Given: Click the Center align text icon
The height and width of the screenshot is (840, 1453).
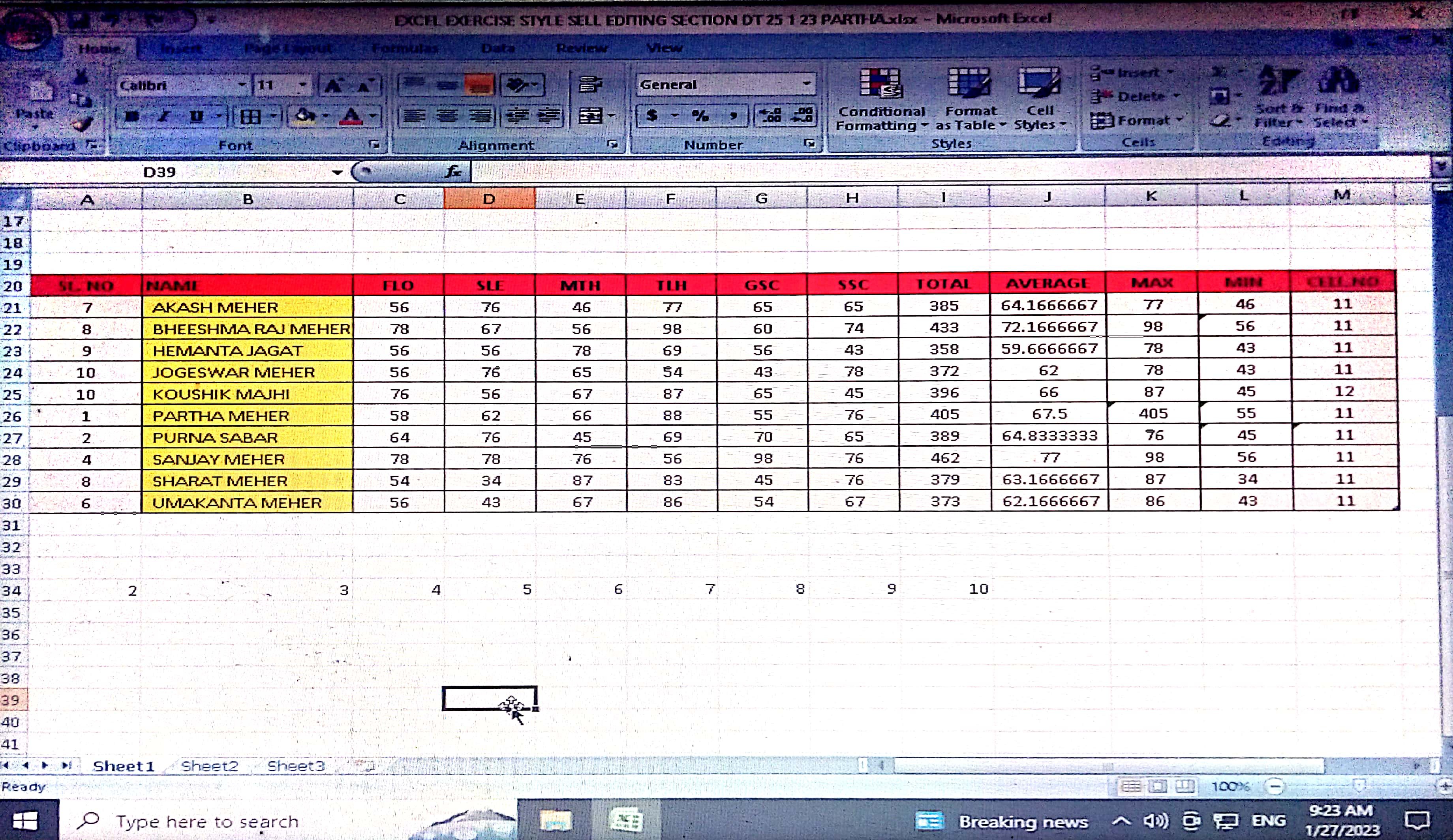Looking at the screenshot, I should (447, 116).
